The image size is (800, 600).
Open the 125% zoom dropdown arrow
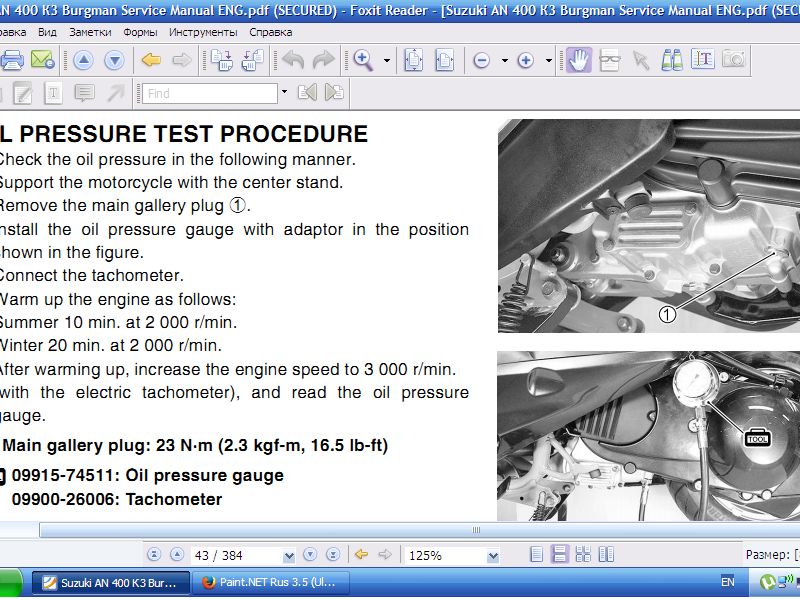pos(493,556)
